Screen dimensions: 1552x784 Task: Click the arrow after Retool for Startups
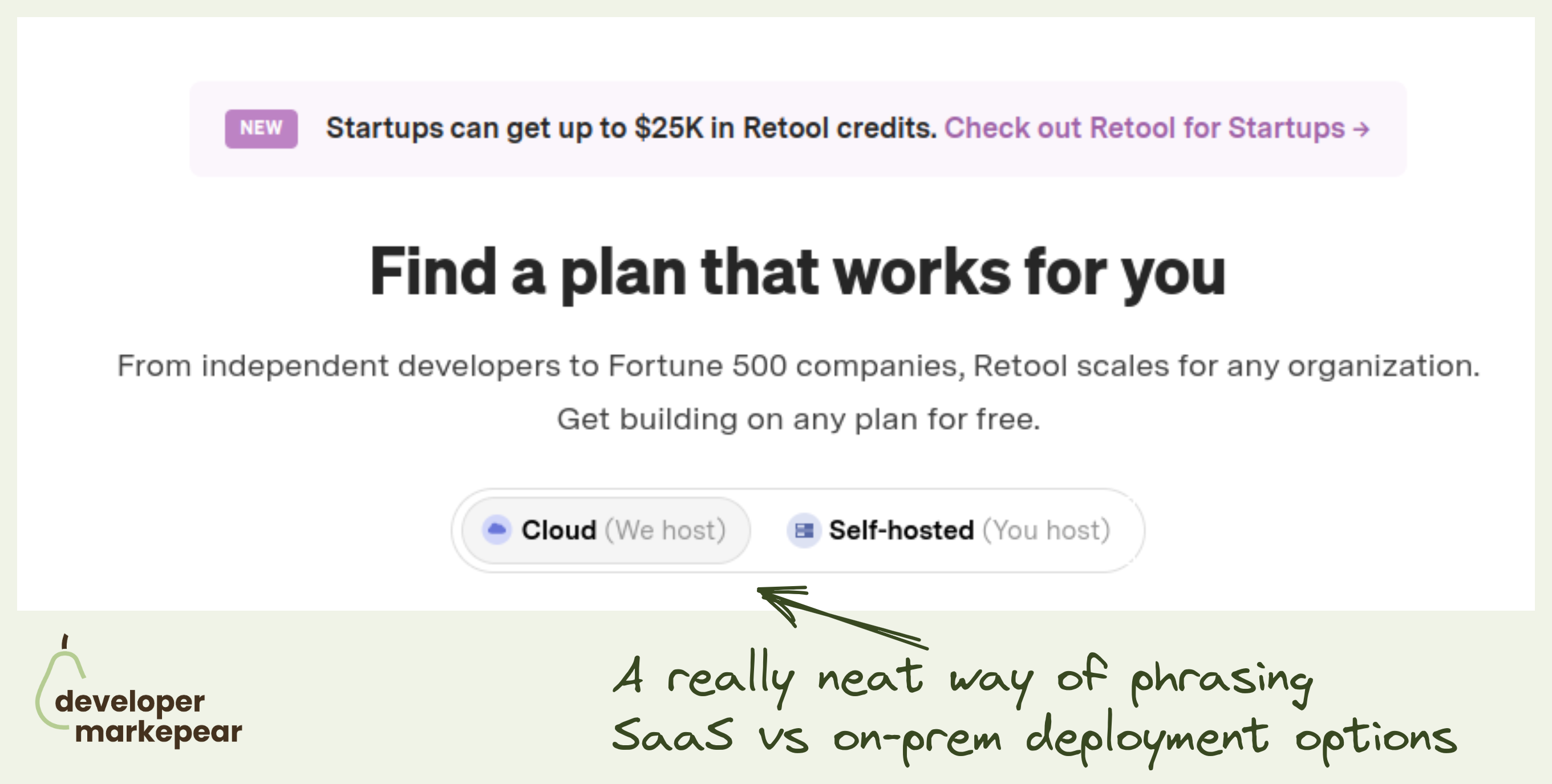click(1361, 129)
